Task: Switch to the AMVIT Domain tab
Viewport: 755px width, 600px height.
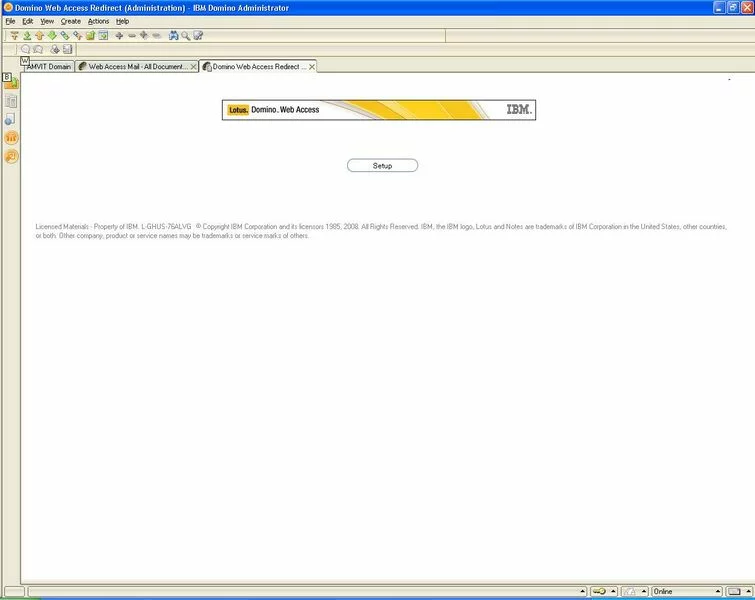Action: [48, 67]
